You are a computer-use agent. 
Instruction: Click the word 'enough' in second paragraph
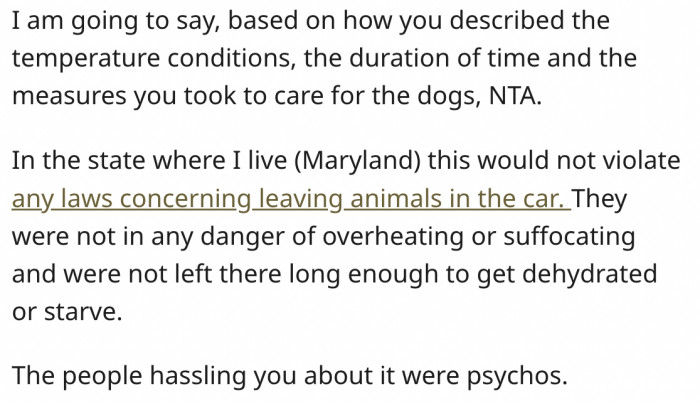click(x=375, y=272)
